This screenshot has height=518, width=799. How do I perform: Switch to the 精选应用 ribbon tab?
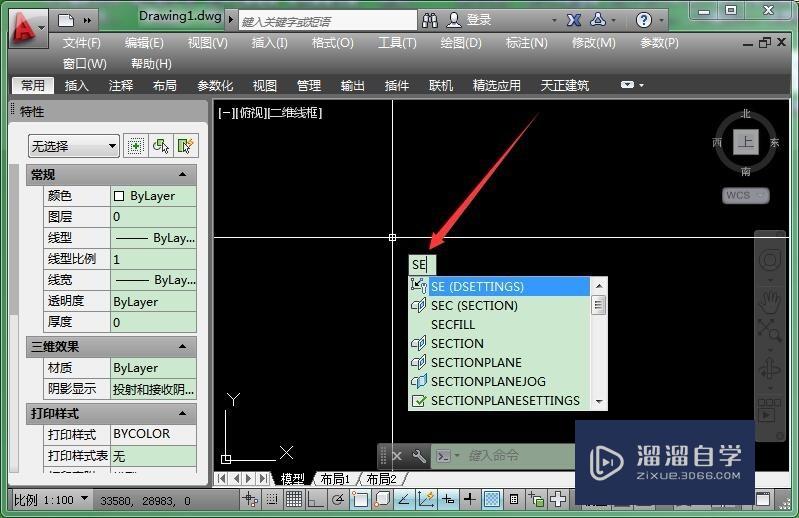click(497, 85)
